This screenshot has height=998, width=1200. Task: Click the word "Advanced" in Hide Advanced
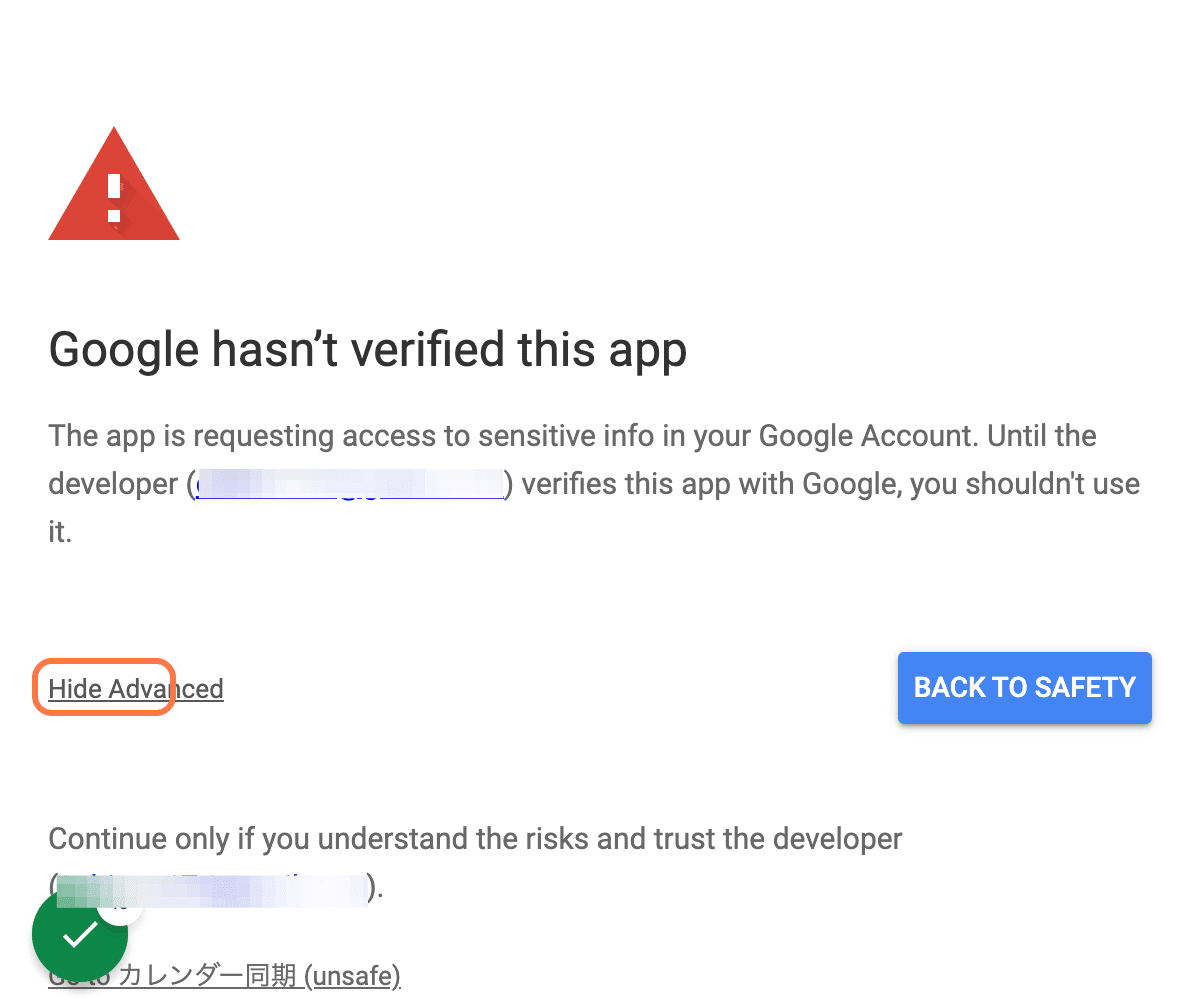[166, 689]
